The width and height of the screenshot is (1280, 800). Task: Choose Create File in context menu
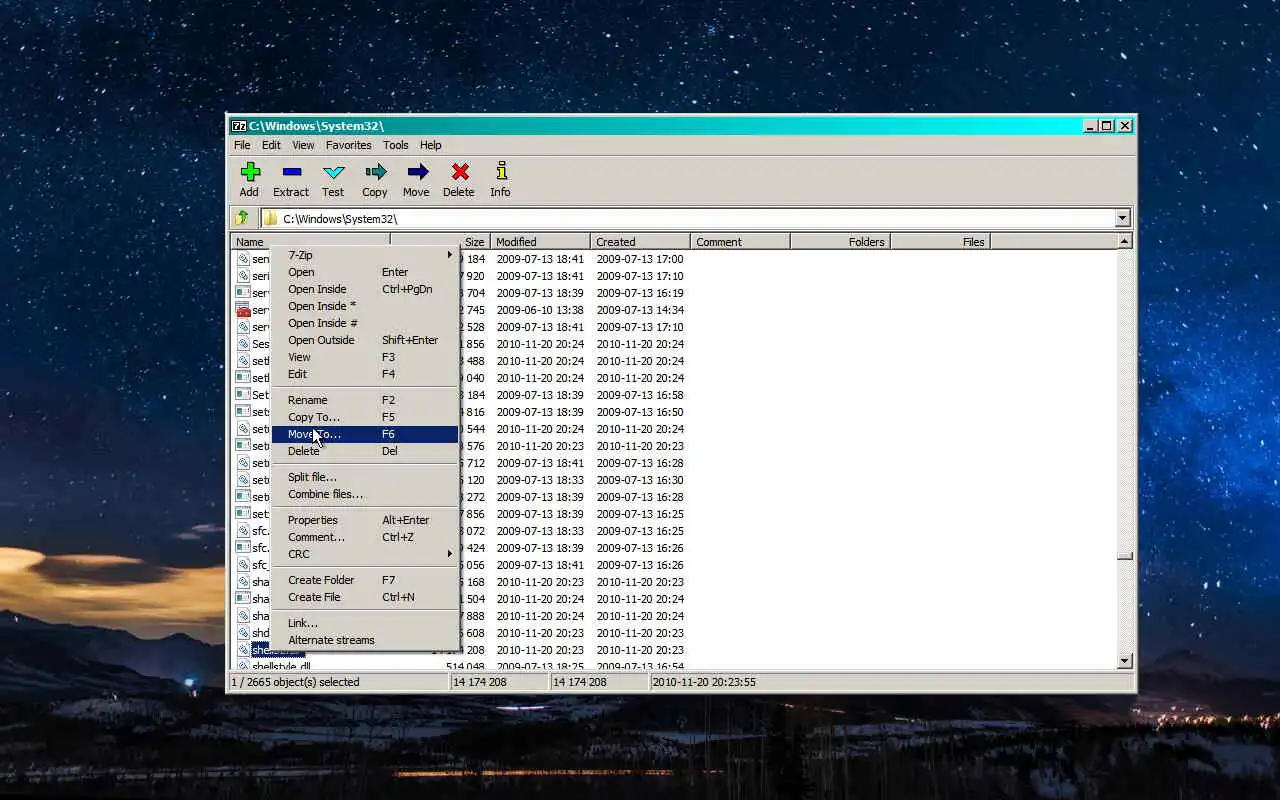(365, 597)
